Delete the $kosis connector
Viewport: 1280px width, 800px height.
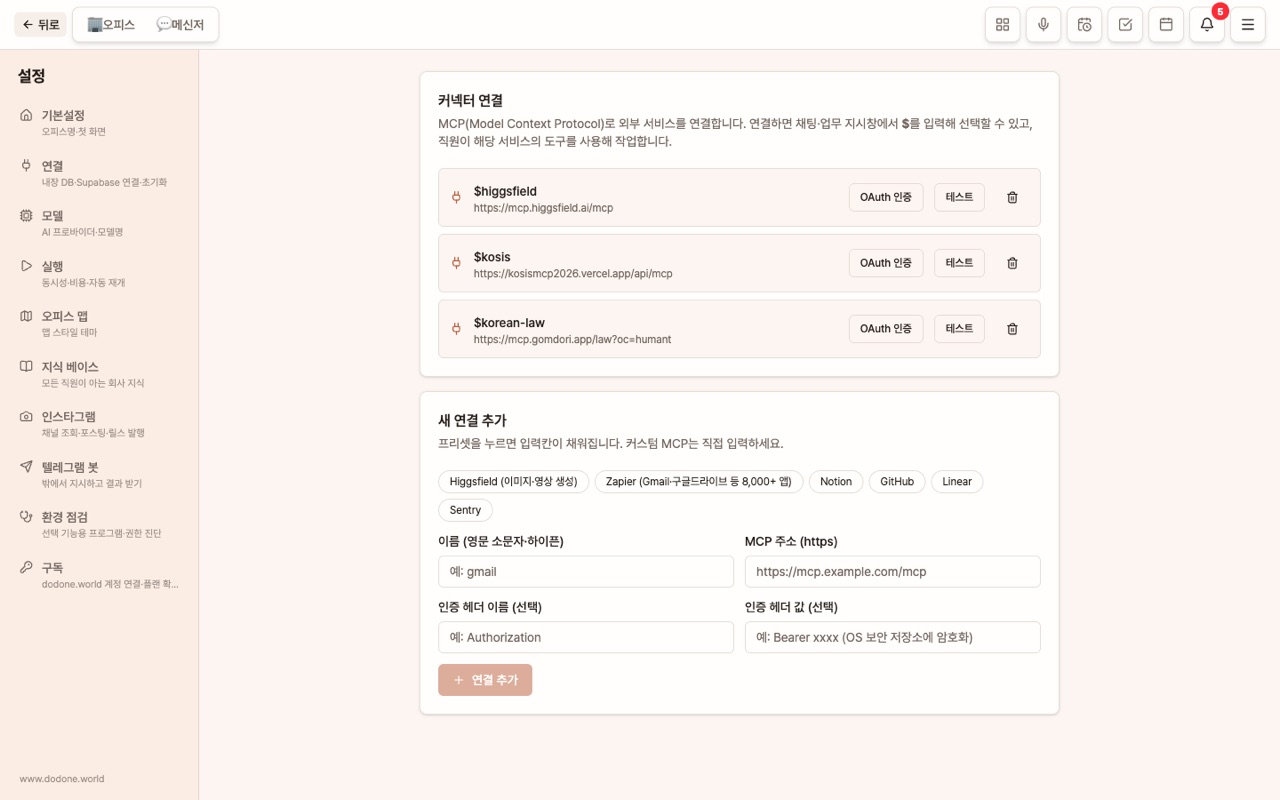pos(1012,263)
